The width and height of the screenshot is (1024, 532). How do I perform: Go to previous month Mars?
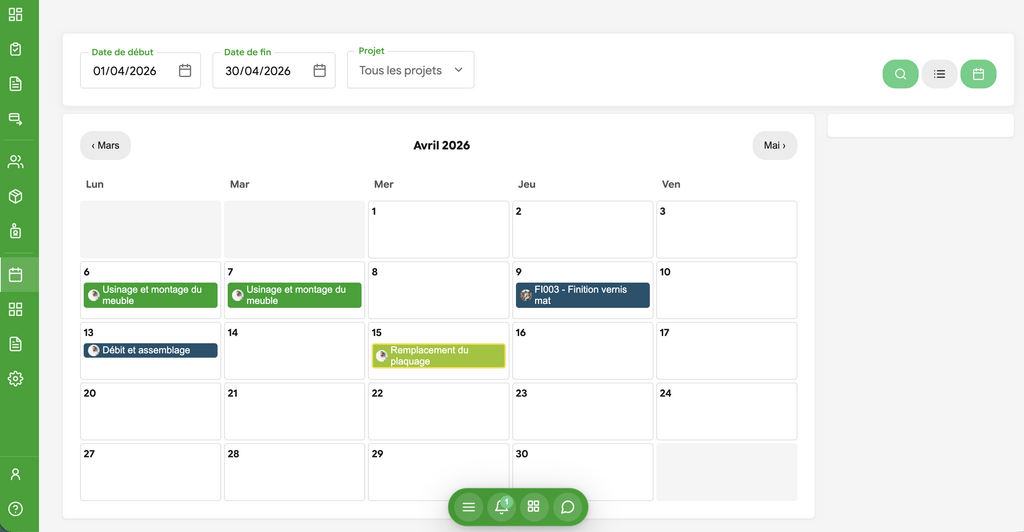(x=105, y=146)
